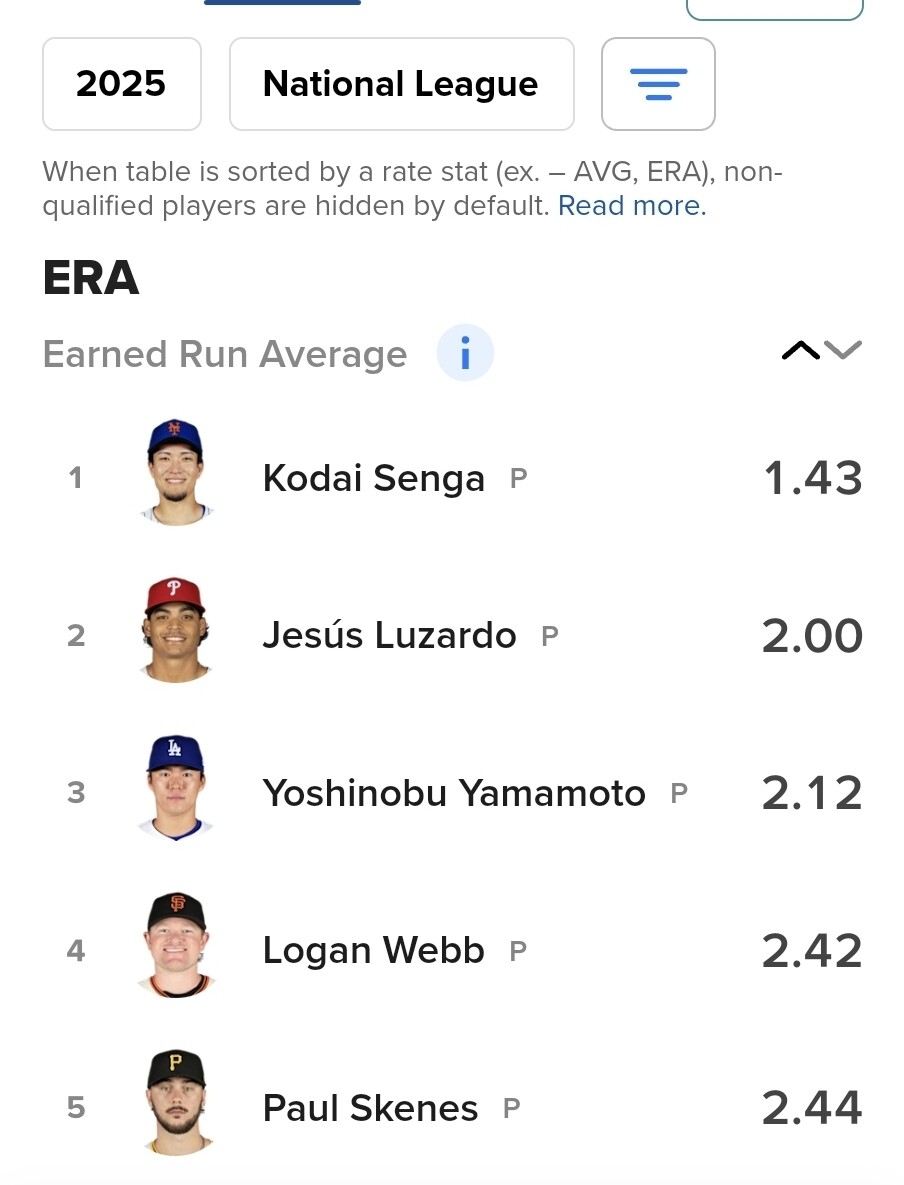
Task: Sort ERA descending with down arrow
Action: (843, 350)
